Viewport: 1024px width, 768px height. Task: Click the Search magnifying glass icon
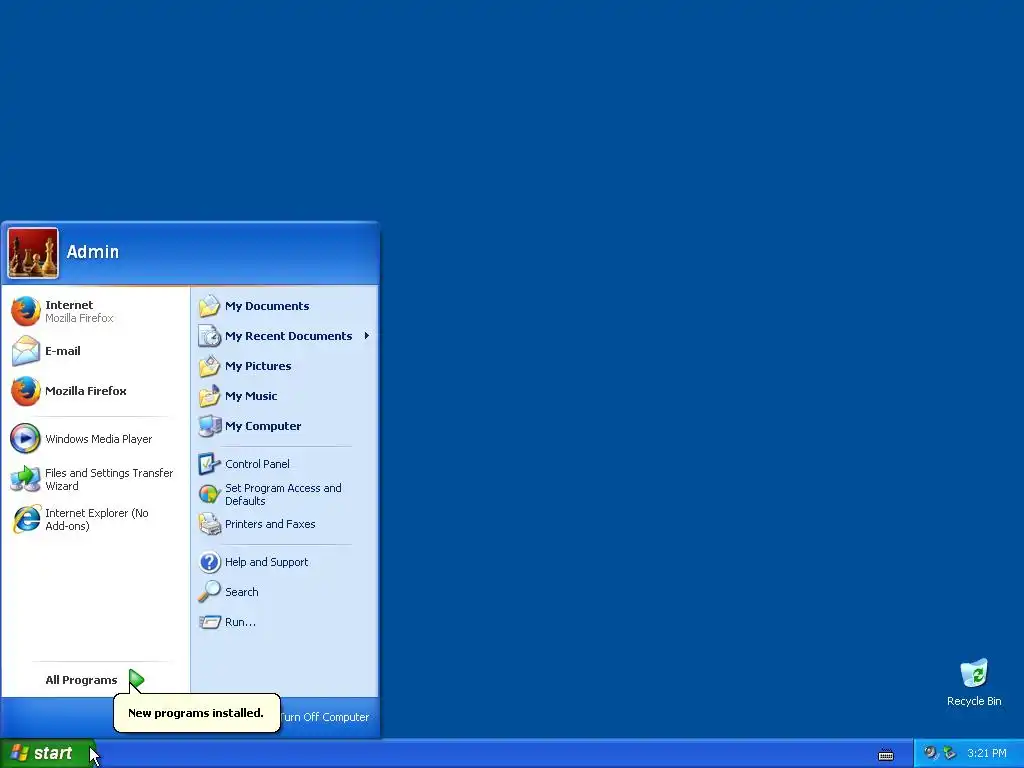209,592
